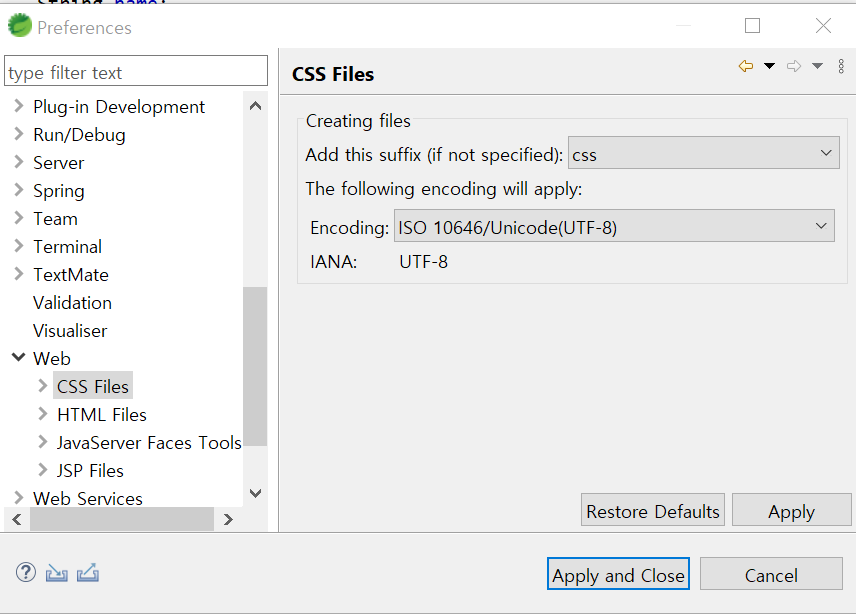The height and width of the screenshot is (614, 856).
Task: Select the Team preferences entry
Action: point(55,219)
